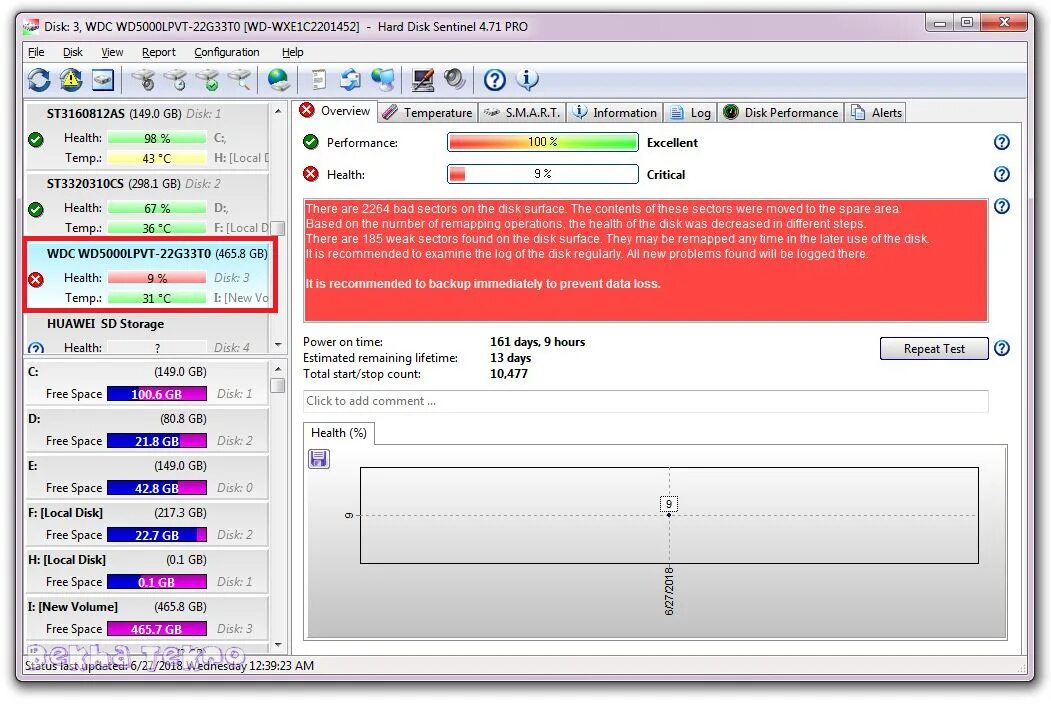Viewport: 1051px width, 711px height.
Task: Click the 10,477 start/stop count value
Action: [x=508, y=374]
